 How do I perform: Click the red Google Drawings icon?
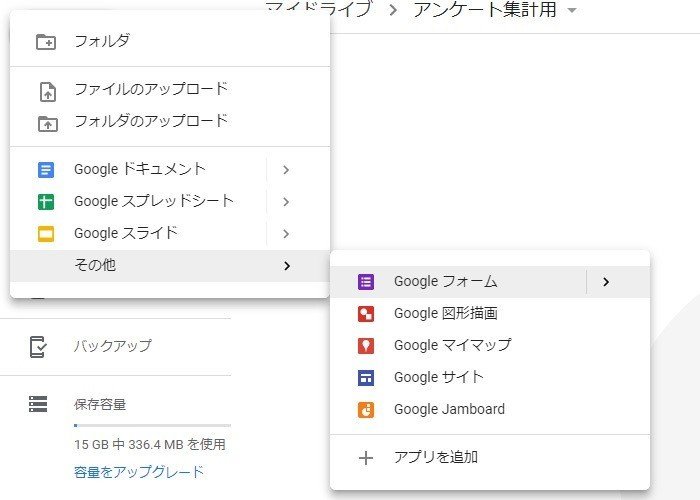(x=366, y=314)
